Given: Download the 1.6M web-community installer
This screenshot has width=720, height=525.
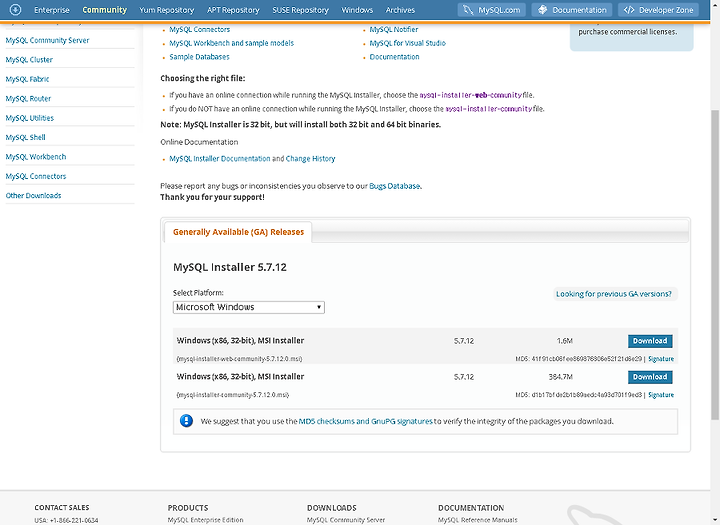Looking at the screenshot, I should click(650, 341).
